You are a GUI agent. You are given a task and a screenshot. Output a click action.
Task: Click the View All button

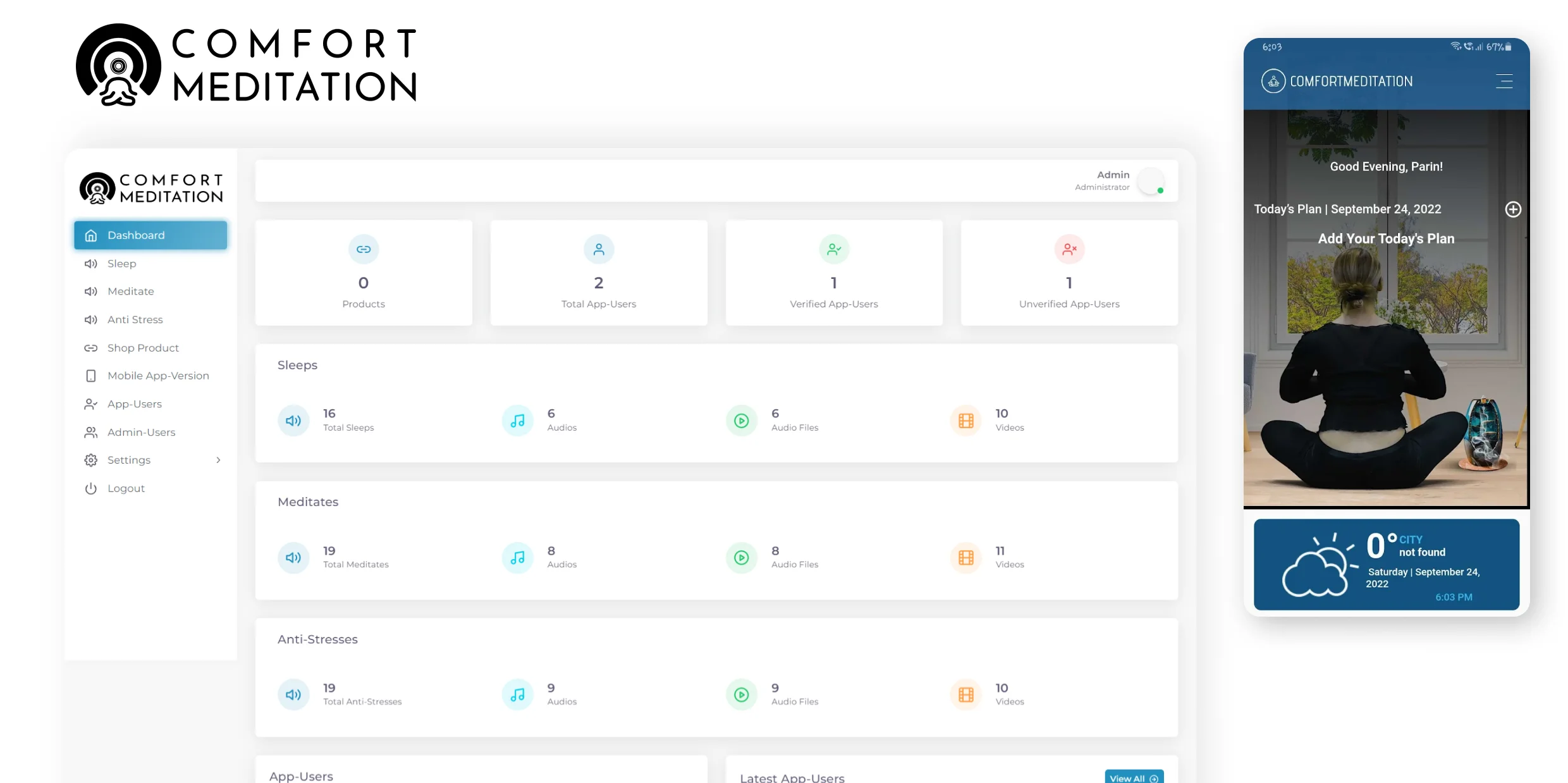click(x=1134, y=777)
